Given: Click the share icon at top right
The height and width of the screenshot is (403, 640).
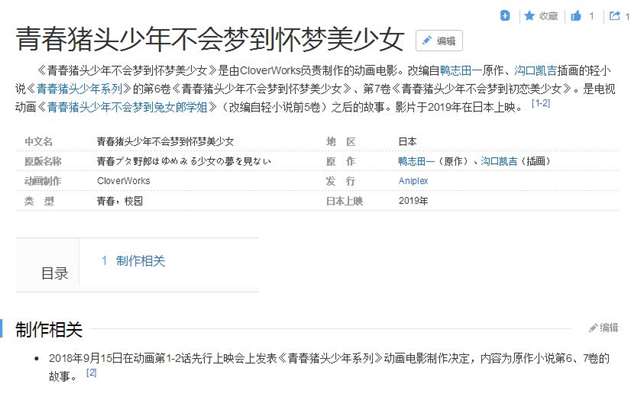Looking at the screenshot, I should pos(614,16).
